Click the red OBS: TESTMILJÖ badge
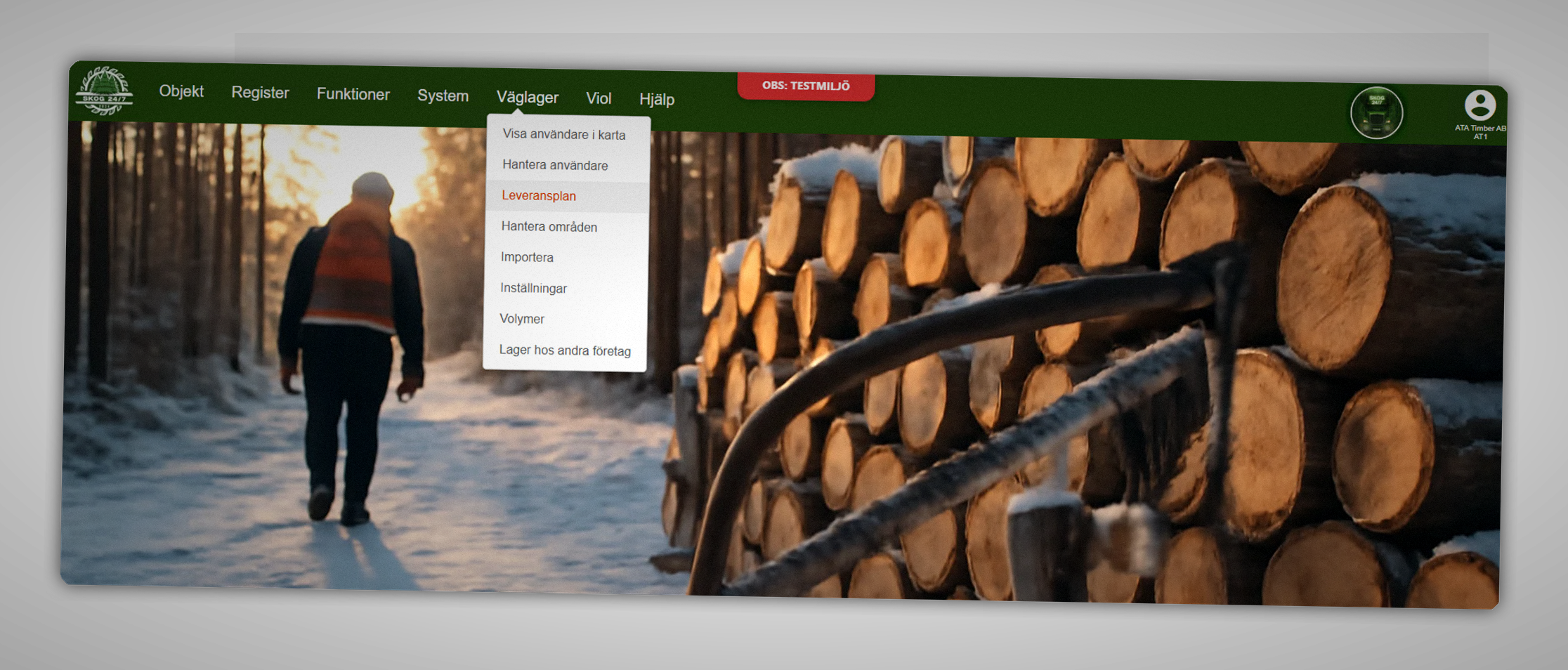1568x670 pixels. (806, 86)
